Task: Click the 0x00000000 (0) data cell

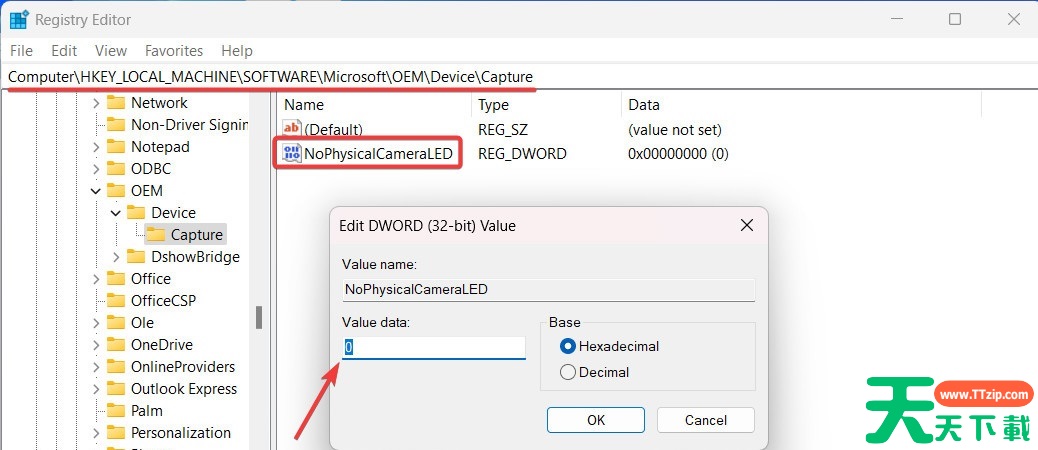Action: click(x=678, y=154)
